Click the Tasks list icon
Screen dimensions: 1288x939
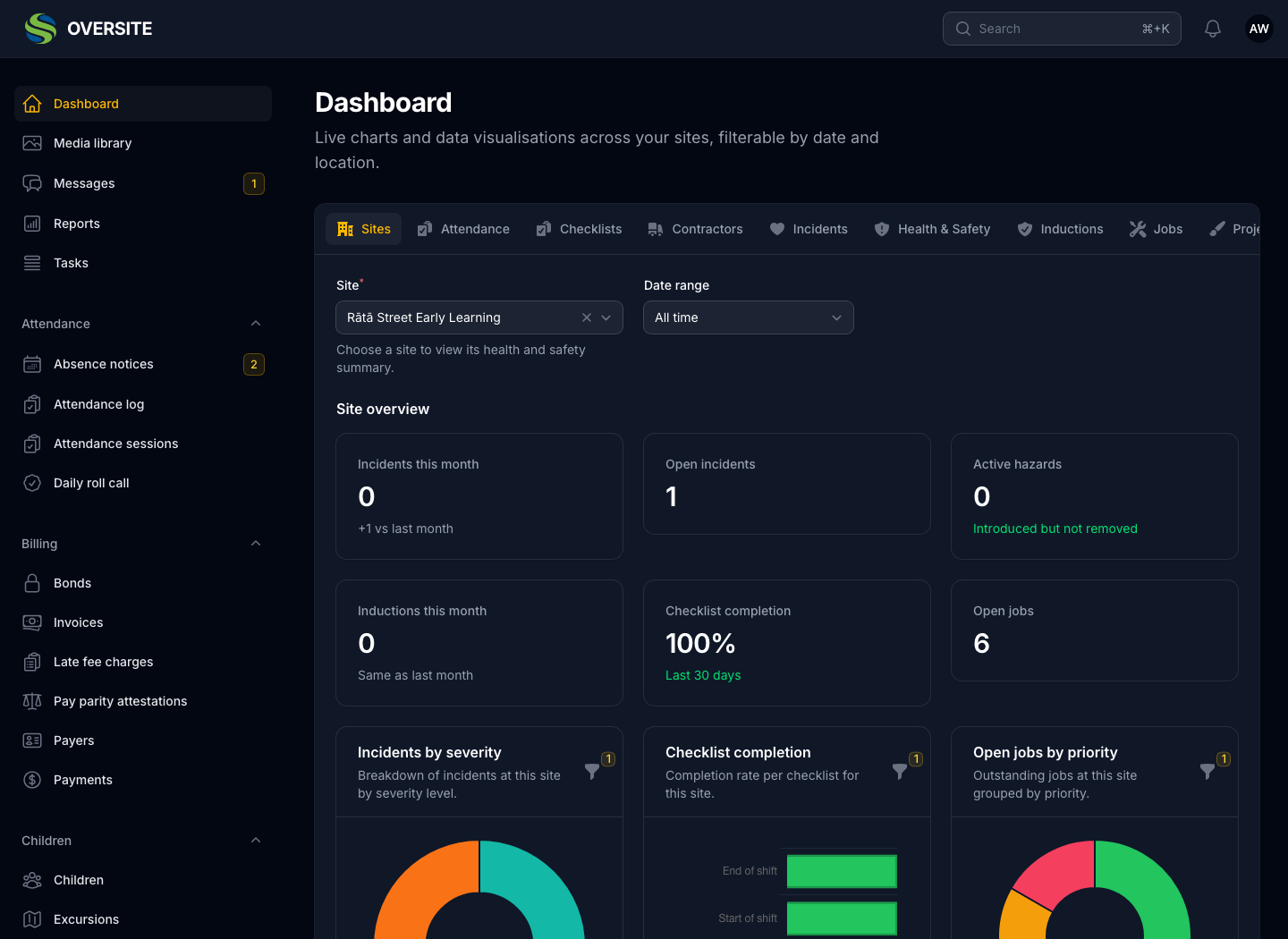click(x=32, y=263)
